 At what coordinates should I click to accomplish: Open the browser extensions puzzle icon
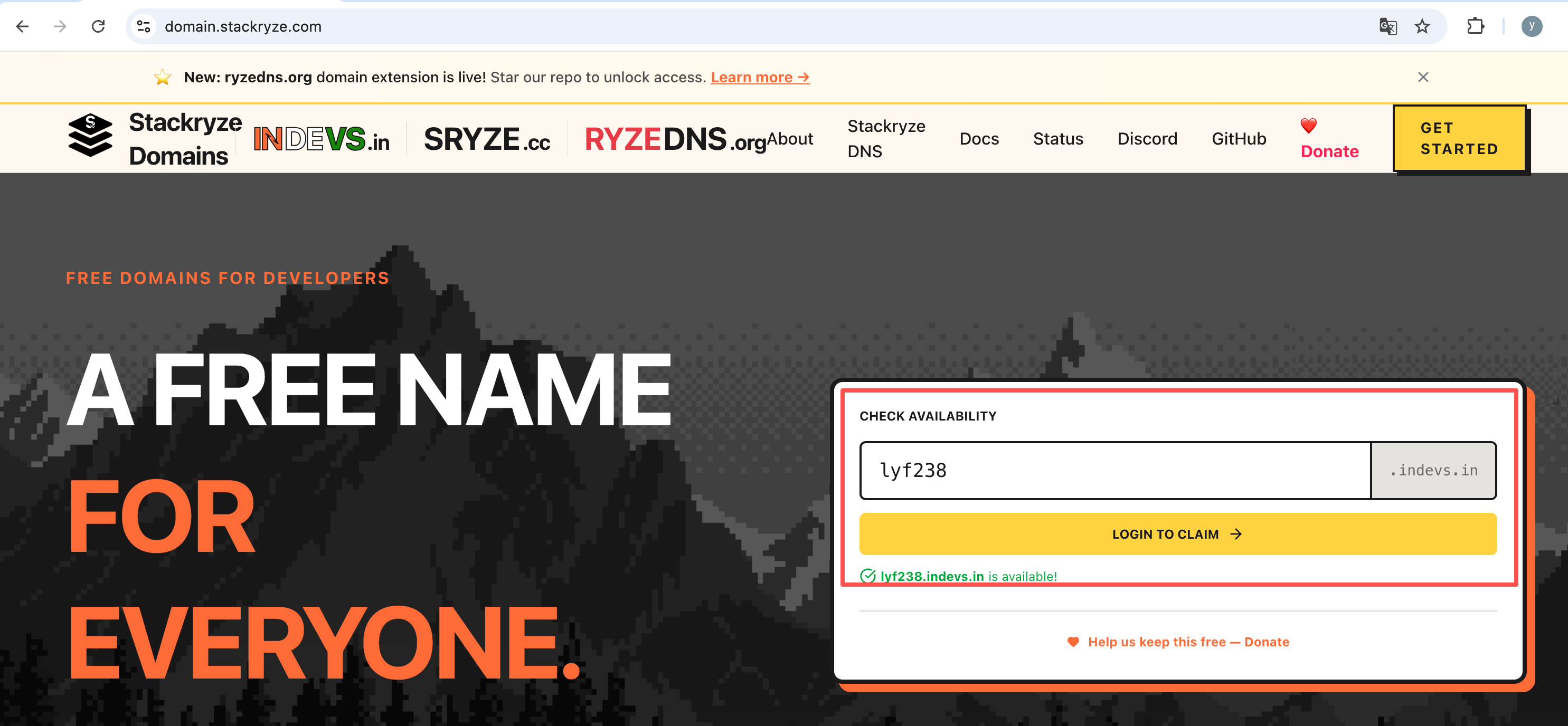1476,26
